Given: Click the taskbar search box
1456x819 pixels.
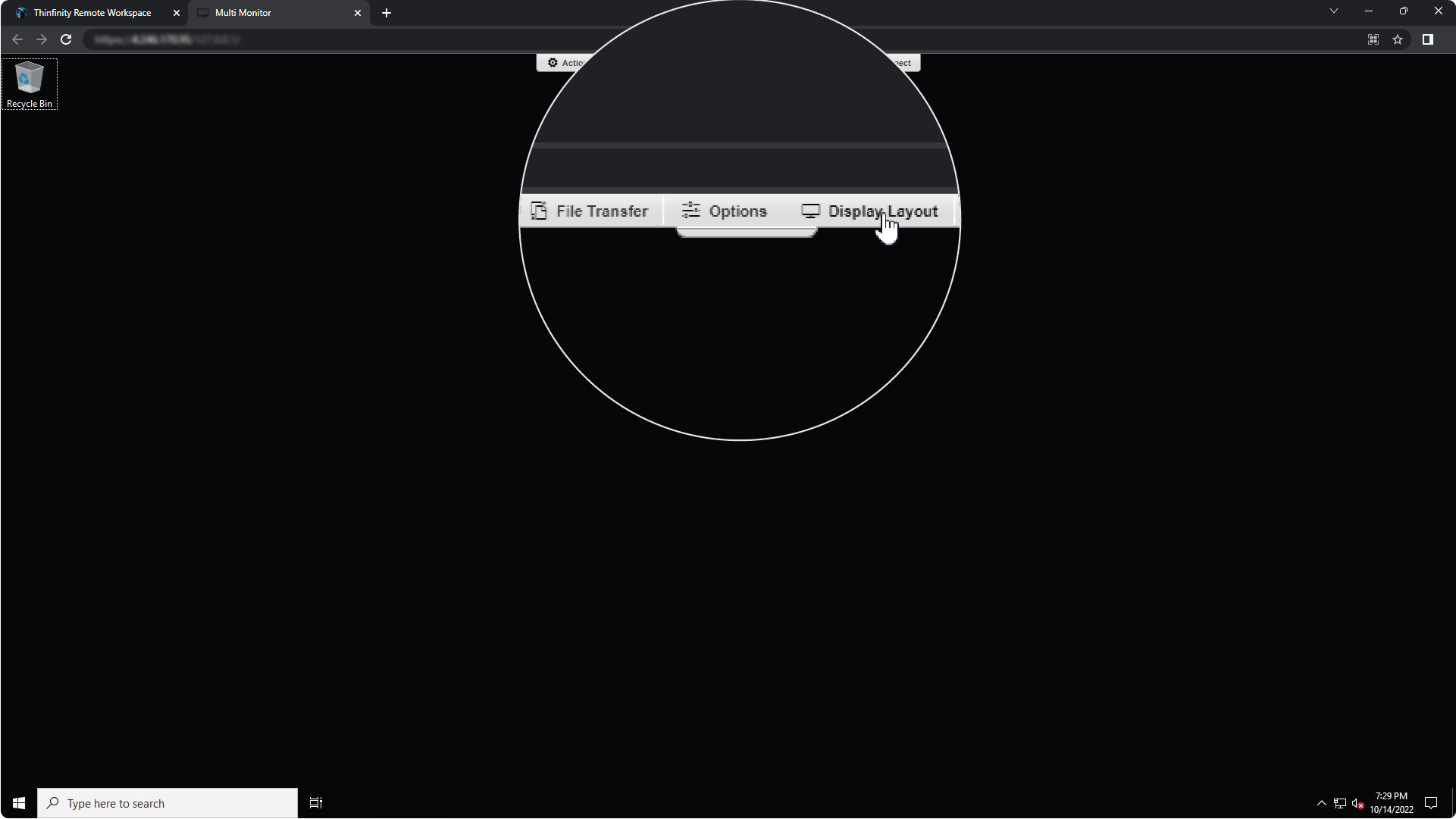Looking at the screenshot, I should (167, 803).
